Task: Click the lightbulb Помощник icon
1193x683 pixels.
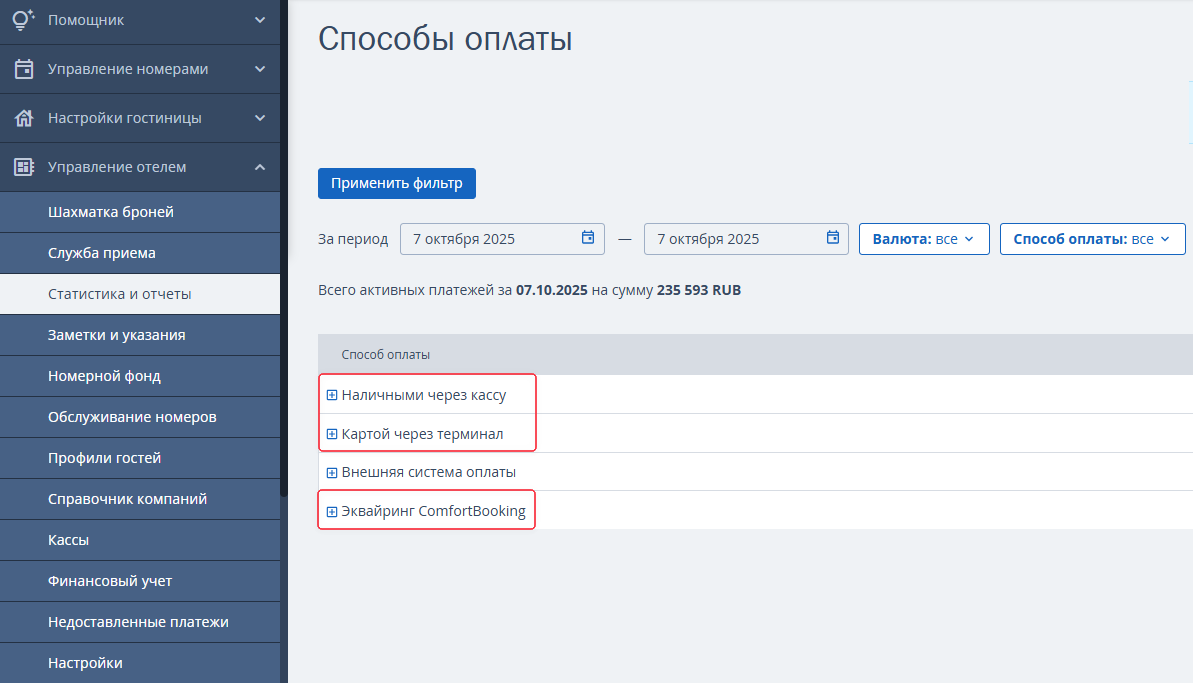Action: coord(24,19)
